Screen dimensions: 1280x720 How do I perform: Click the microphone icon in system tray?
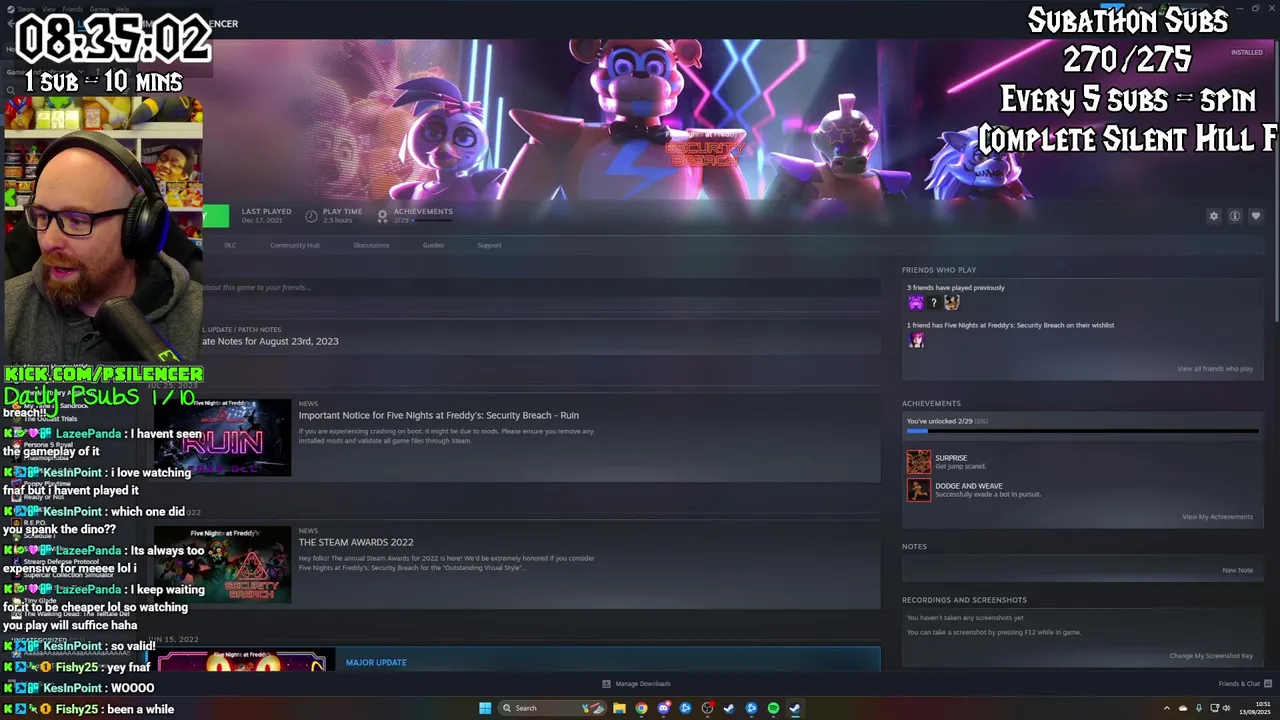point(1198,708)
